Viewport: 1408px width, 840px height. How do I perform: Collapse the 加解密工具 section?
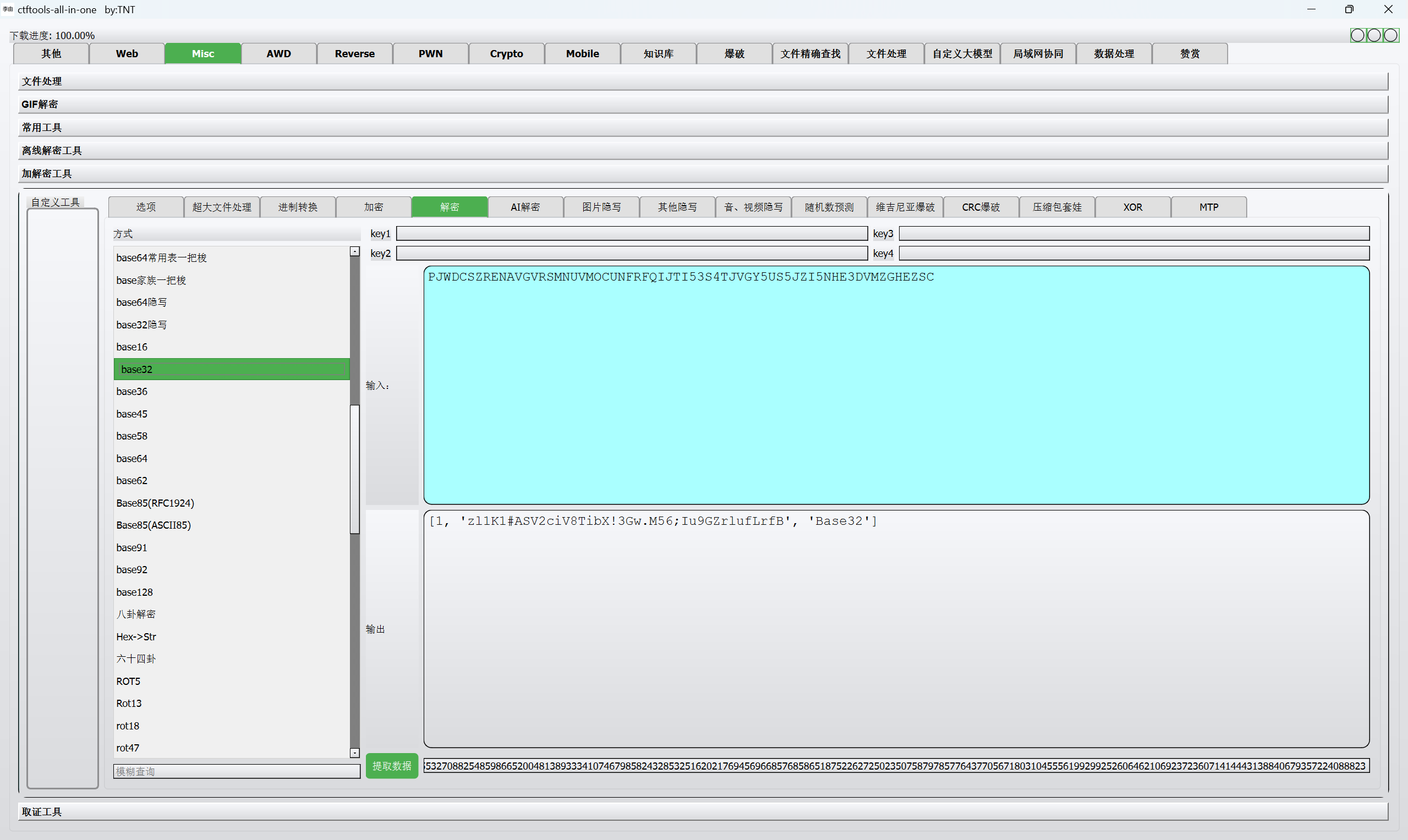click(703, 174)
